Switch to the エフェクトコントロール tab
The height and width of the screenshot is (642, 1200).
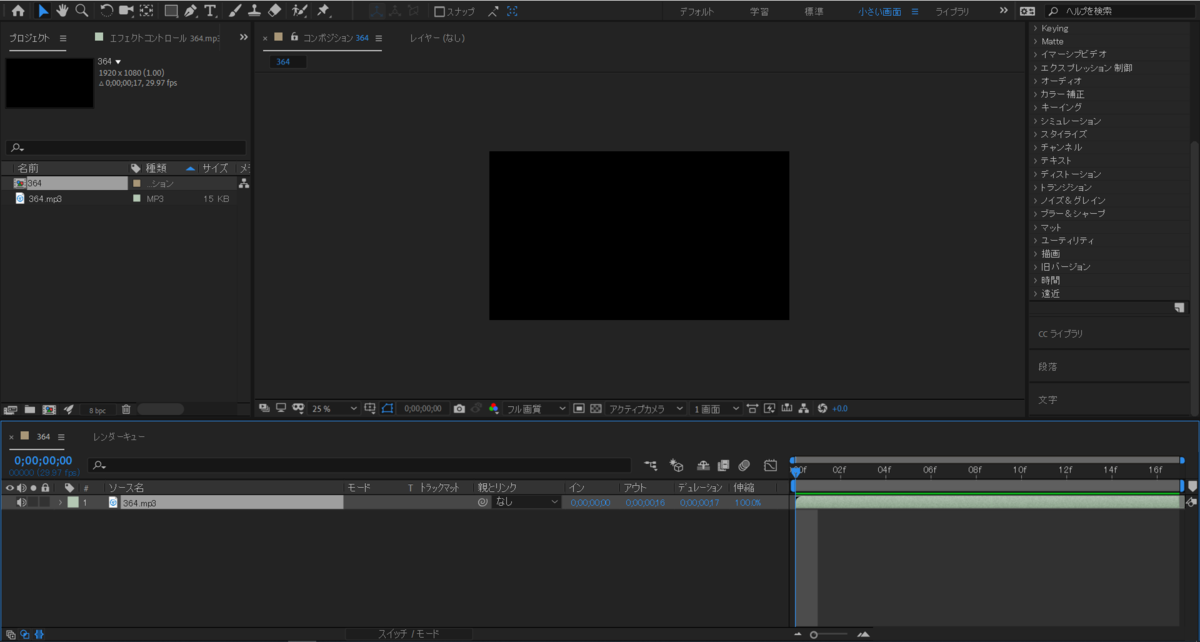163,38
